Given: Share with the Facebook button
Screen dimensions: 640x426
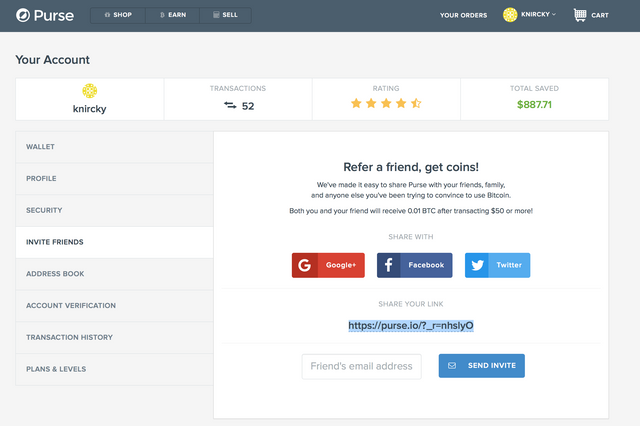Looking at the screenshot, I should (414, 265).
